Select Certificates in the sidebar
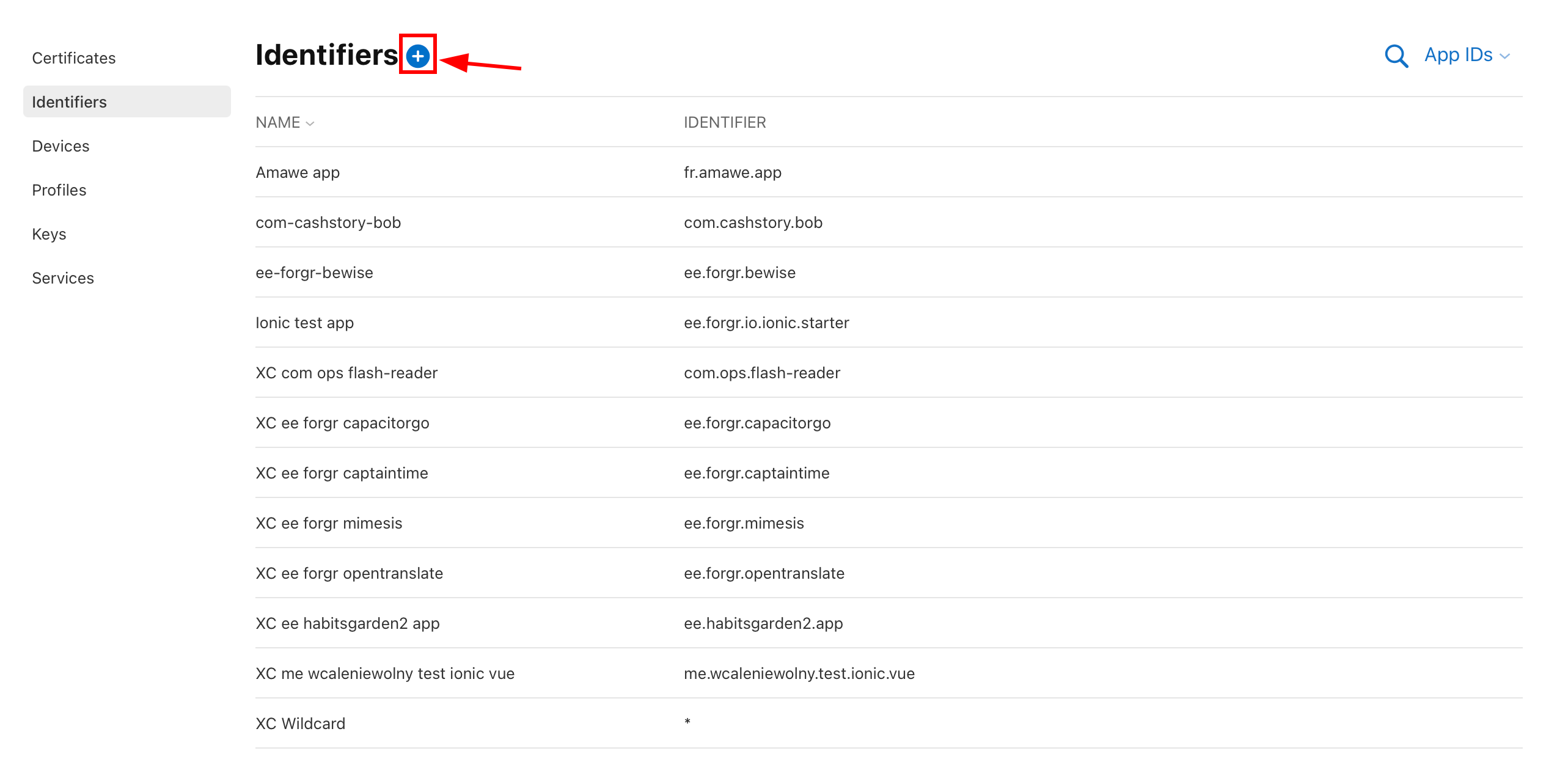 coord(73,57)
